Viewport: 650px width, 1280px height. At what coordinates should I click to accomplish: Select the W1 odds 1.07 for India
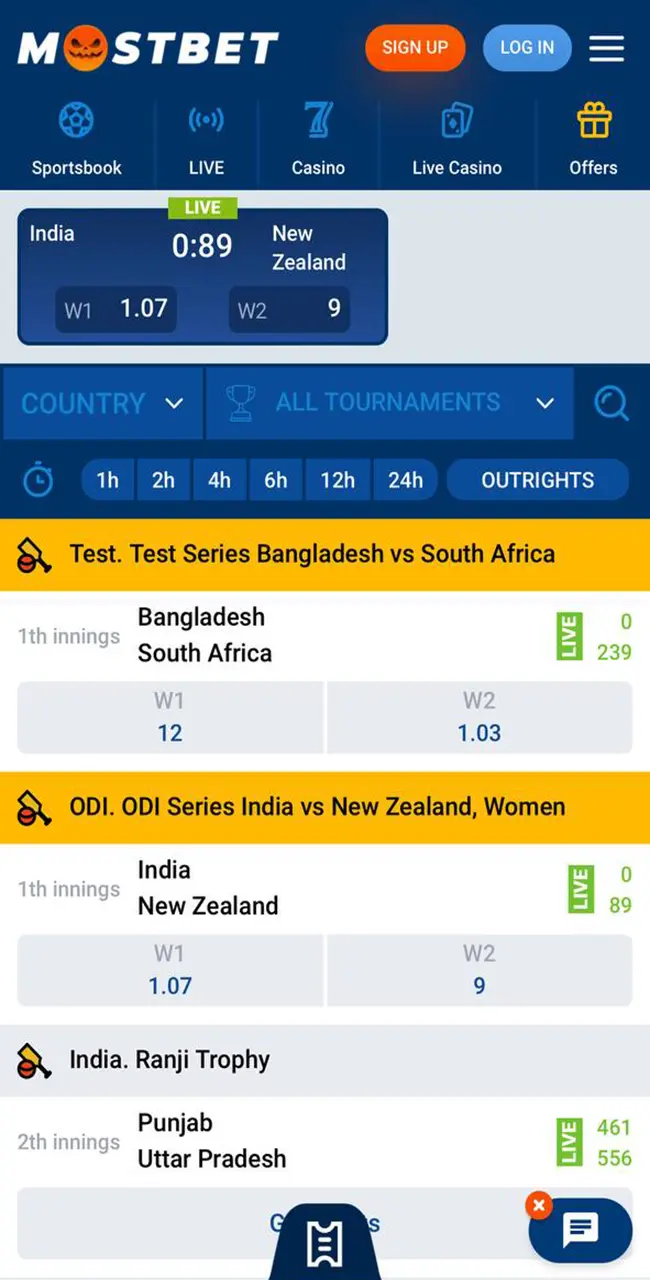[x=169, y=970]
